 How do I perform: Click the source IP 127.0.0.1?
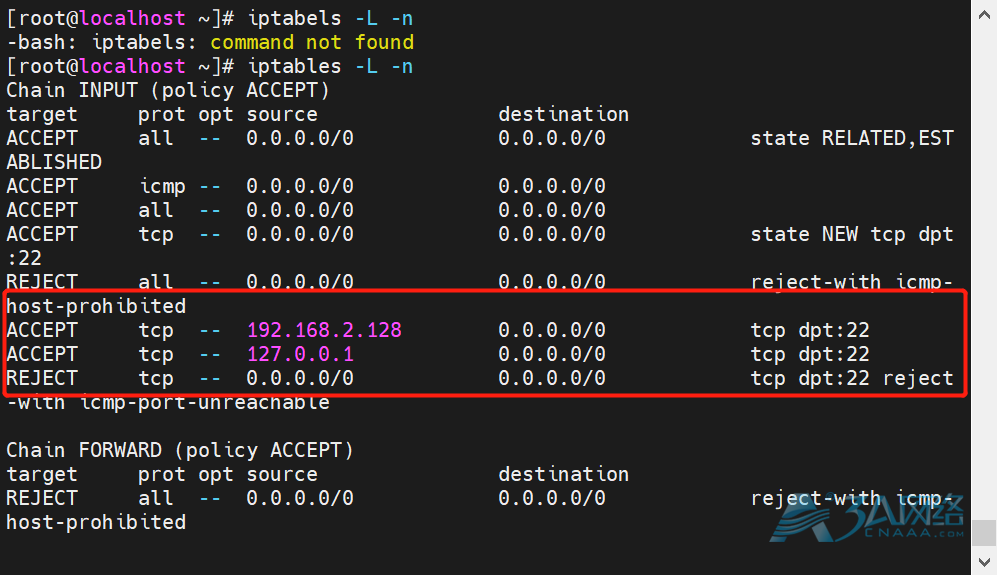tap(300, 354)
